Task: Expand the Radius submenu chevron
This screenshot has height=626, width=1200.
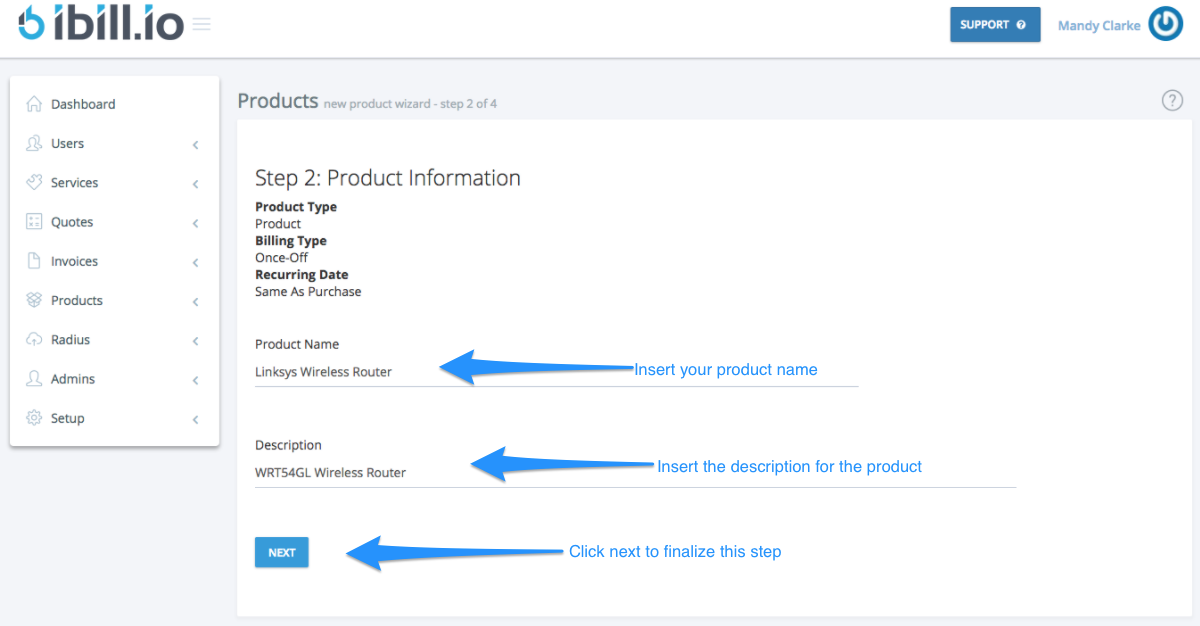Action: pyautogui.click(x=196, y=341)
